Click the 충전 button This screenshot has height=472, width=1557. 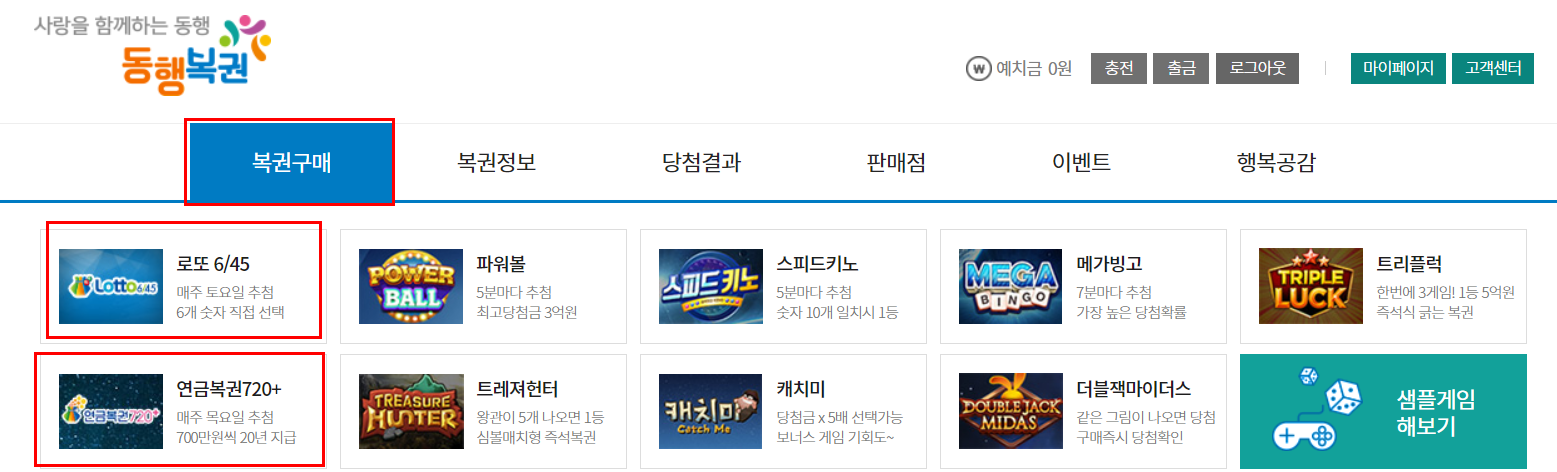(x=1119, y=68)
